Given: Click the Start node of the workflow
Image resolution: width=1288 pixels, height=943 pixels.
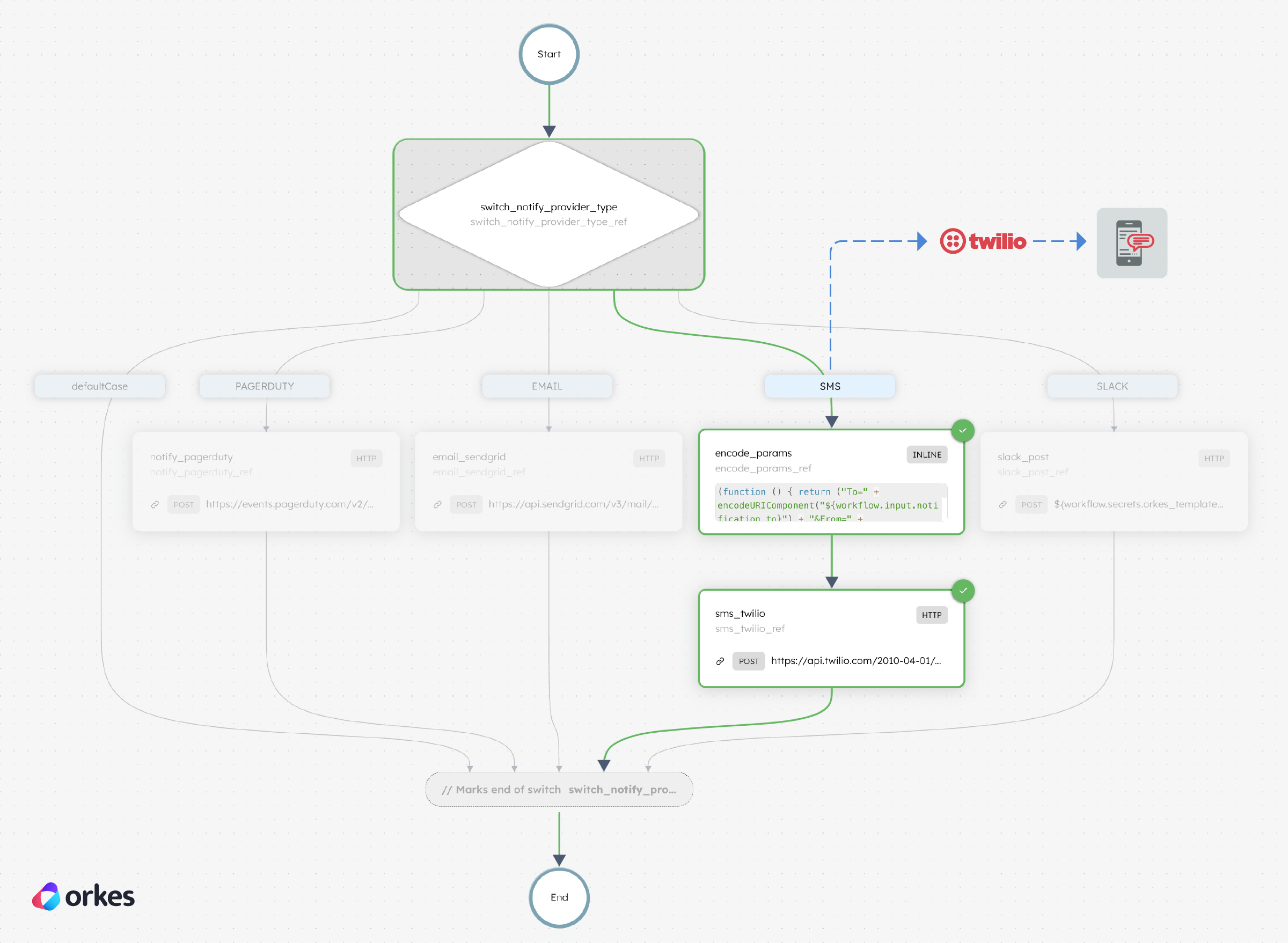Looking at the screenshot, I should tap(548, 54).
